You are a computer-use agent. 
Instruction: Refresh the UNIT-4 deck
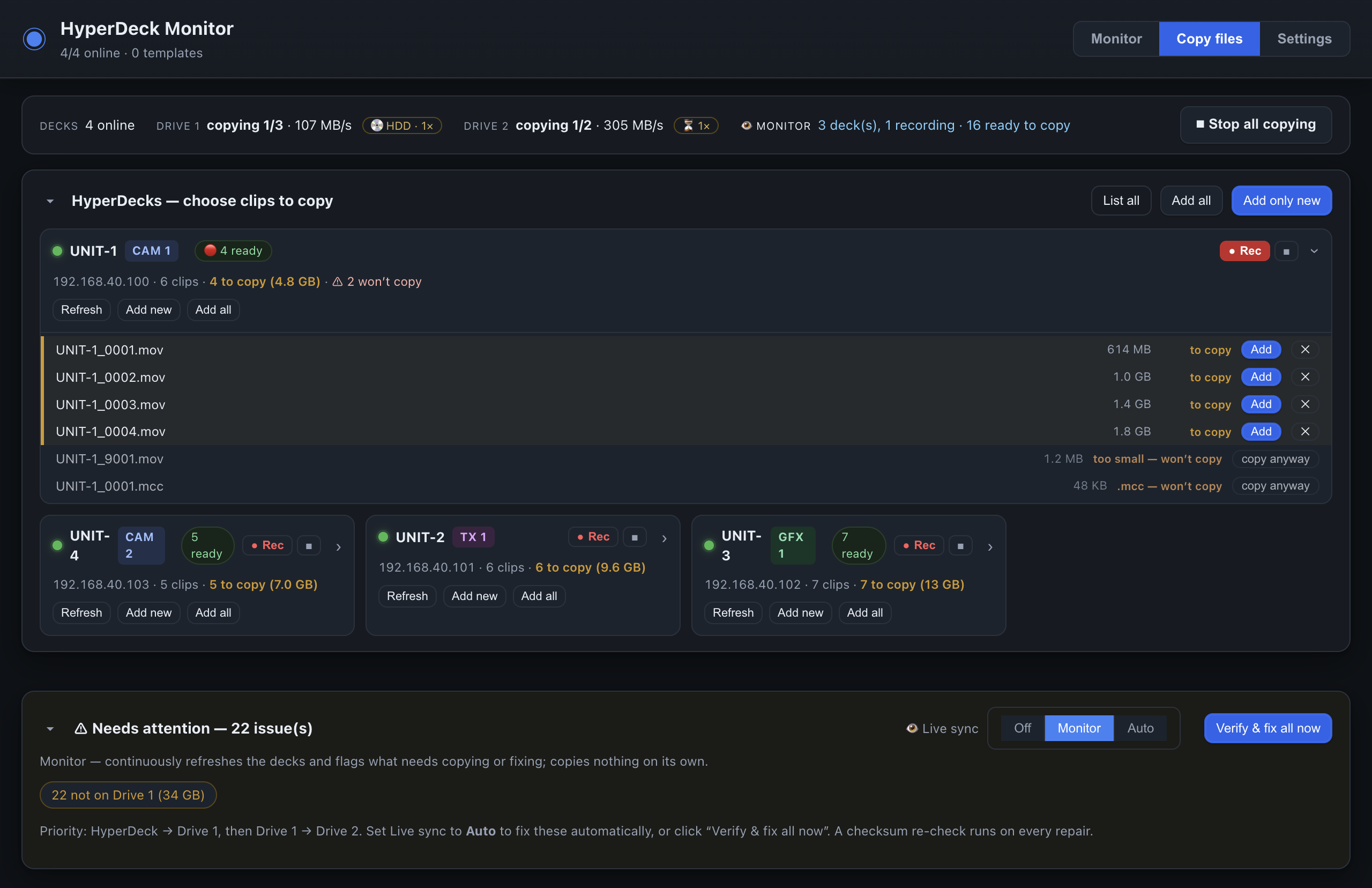pos(81,613)
